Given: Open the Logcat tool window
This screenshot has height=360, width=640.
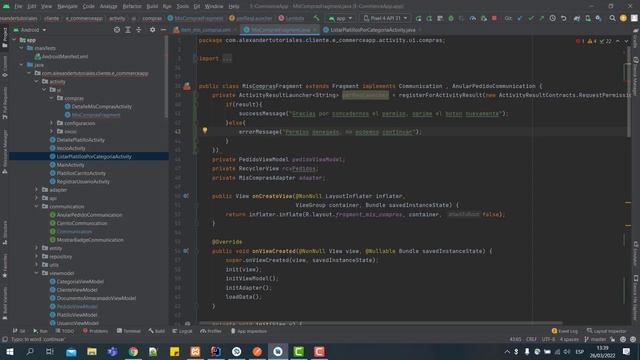Looking at the screenshot, I should coord(182,331).
